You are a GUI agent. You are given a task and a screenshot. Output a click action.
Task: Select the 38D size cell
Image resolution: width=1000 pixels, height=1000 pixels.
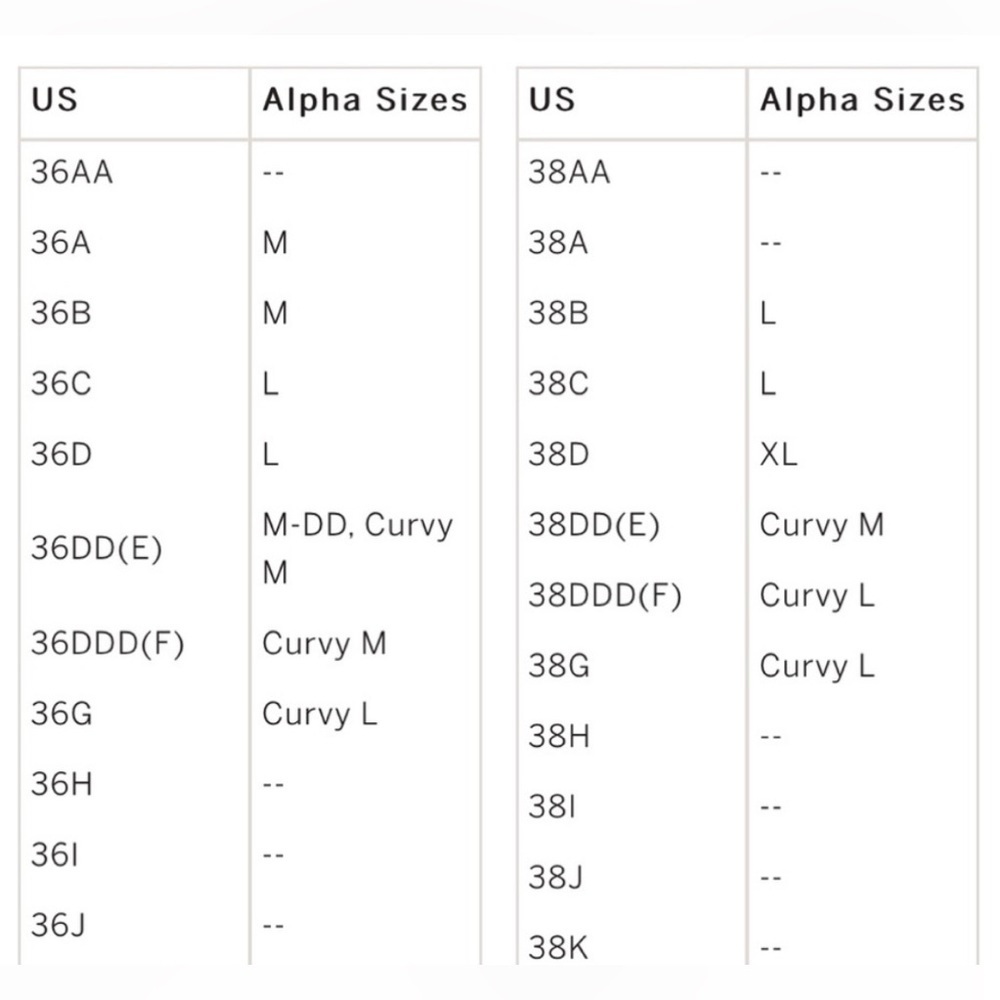559,454
